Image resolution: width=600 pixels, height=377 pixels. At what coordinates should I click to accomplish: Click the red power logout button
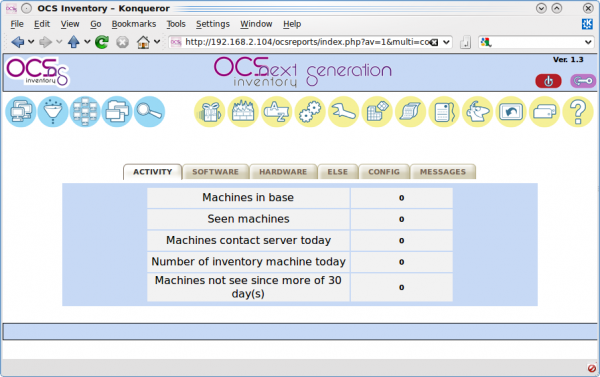click(x=548, y=81)
